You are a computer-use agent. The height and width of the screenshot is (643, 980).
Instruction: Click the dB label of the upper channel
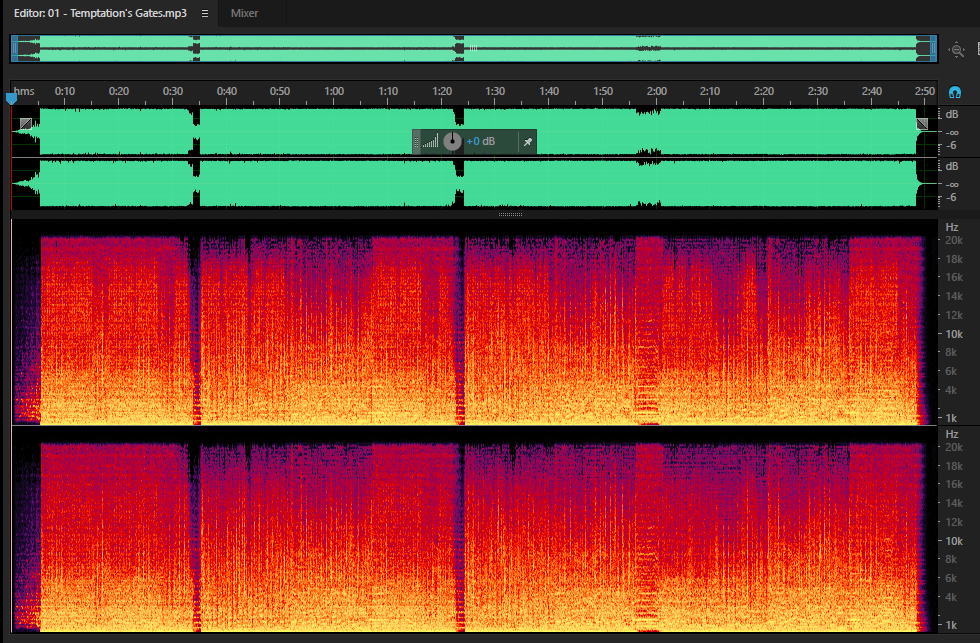coord(952,114)
